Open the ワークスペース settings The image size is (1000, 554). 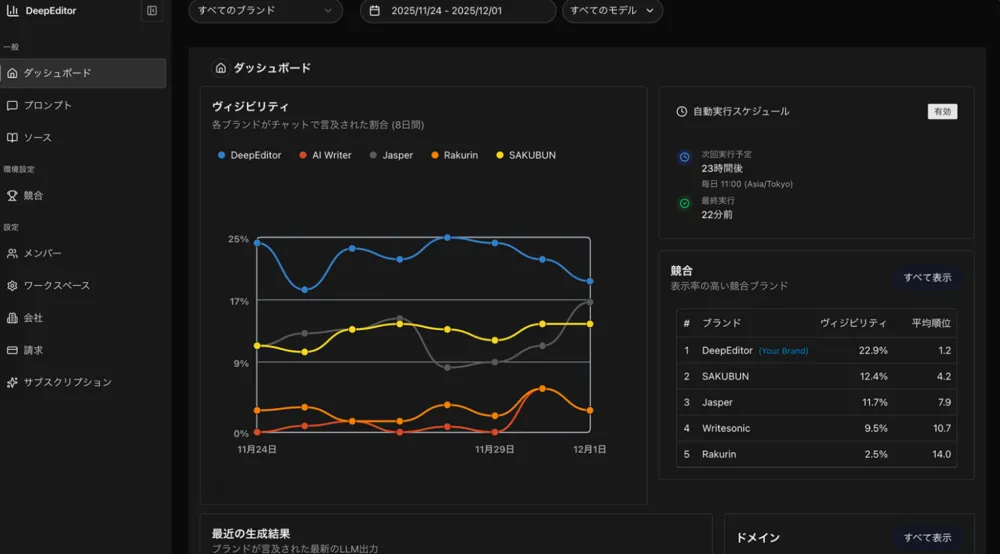coord(83,286)
